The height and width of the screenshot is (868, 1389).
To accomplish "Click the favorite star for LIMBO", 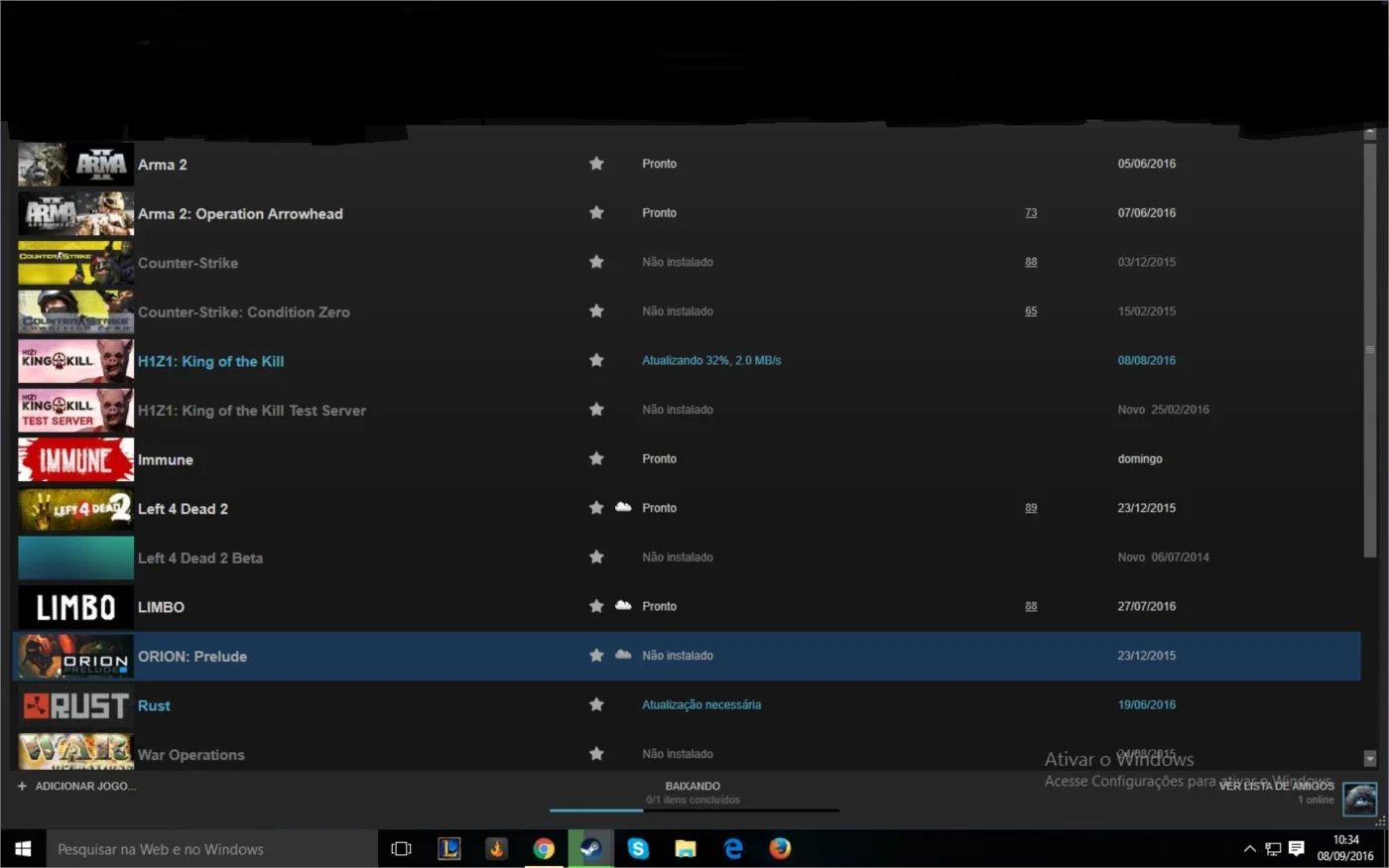I will click(x=596, y=606).
